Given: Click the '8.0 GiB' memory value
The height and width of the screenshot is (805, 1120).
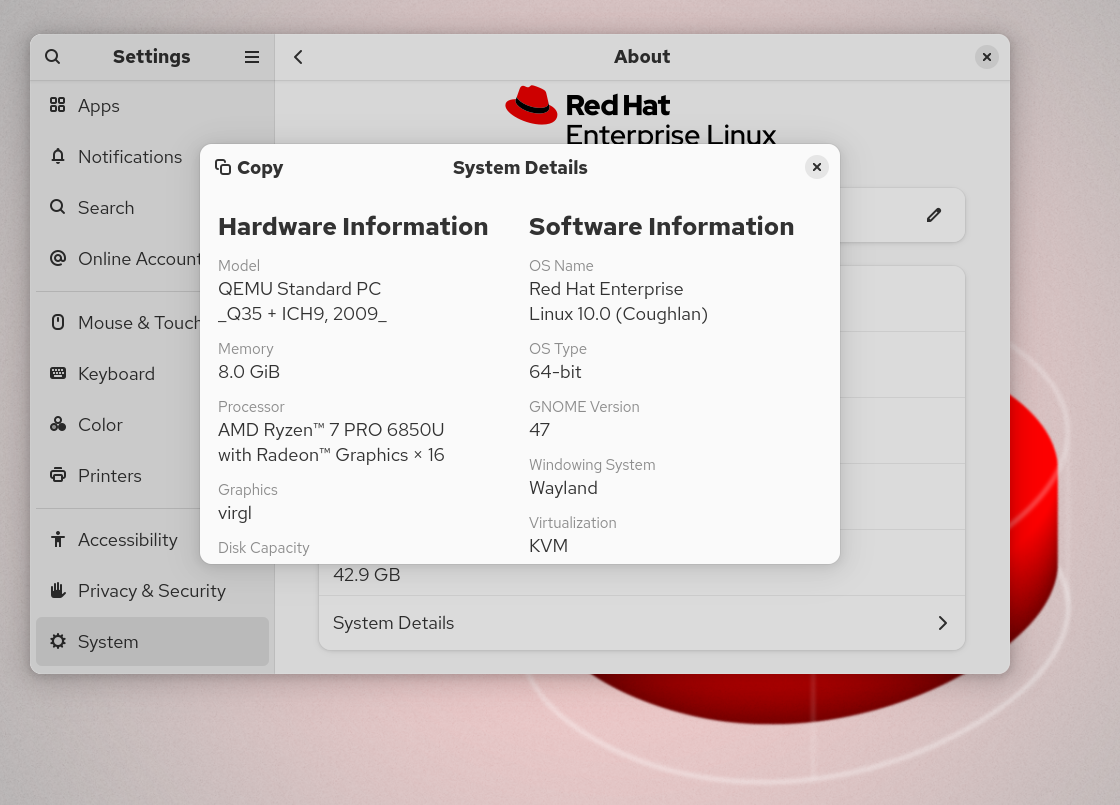Looking at the screenshot, I should [x=249, y=371].
